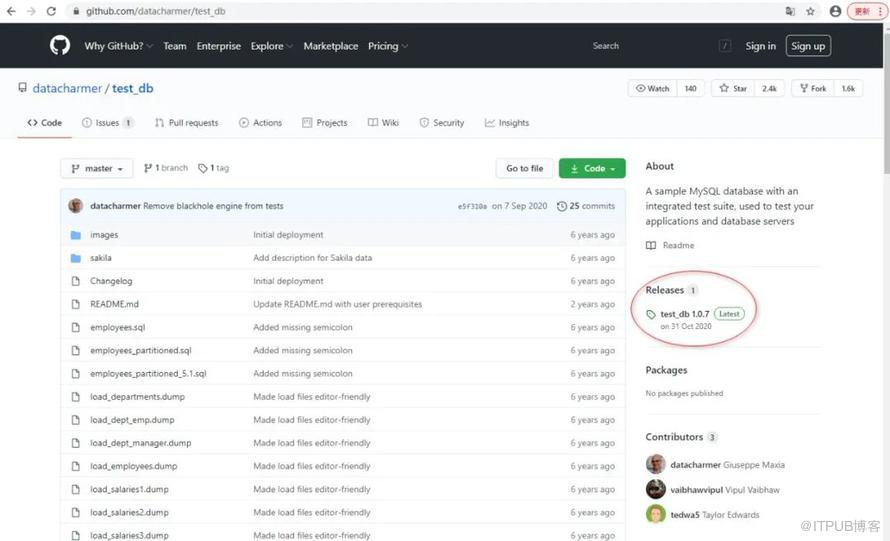Image resolution: width=890 pixels, height=541 pixels.
Task: Click datacharmer avatar in commit header
Action: coord(75,206)
